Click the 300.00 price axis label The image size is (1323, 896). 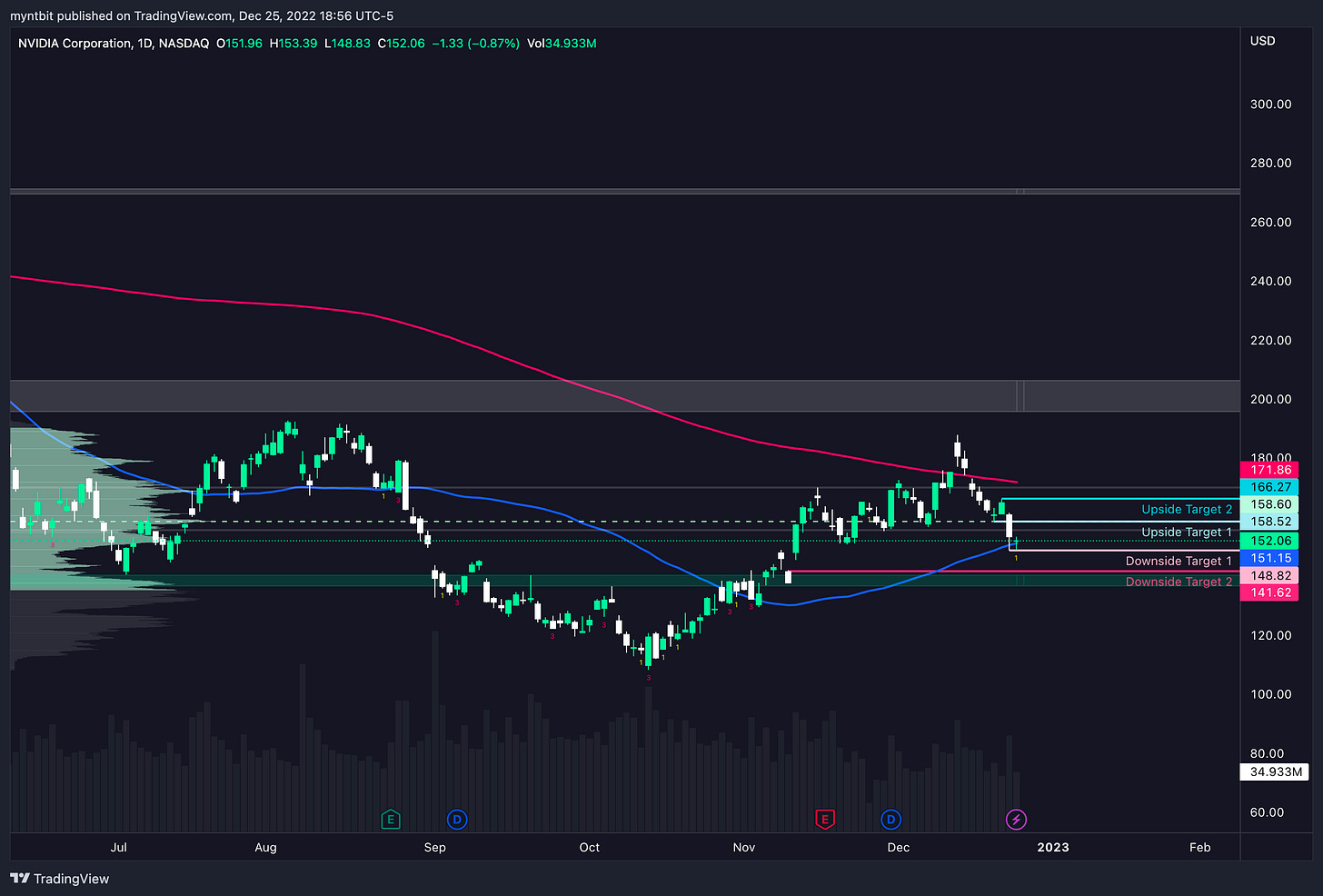point(1270,105)
